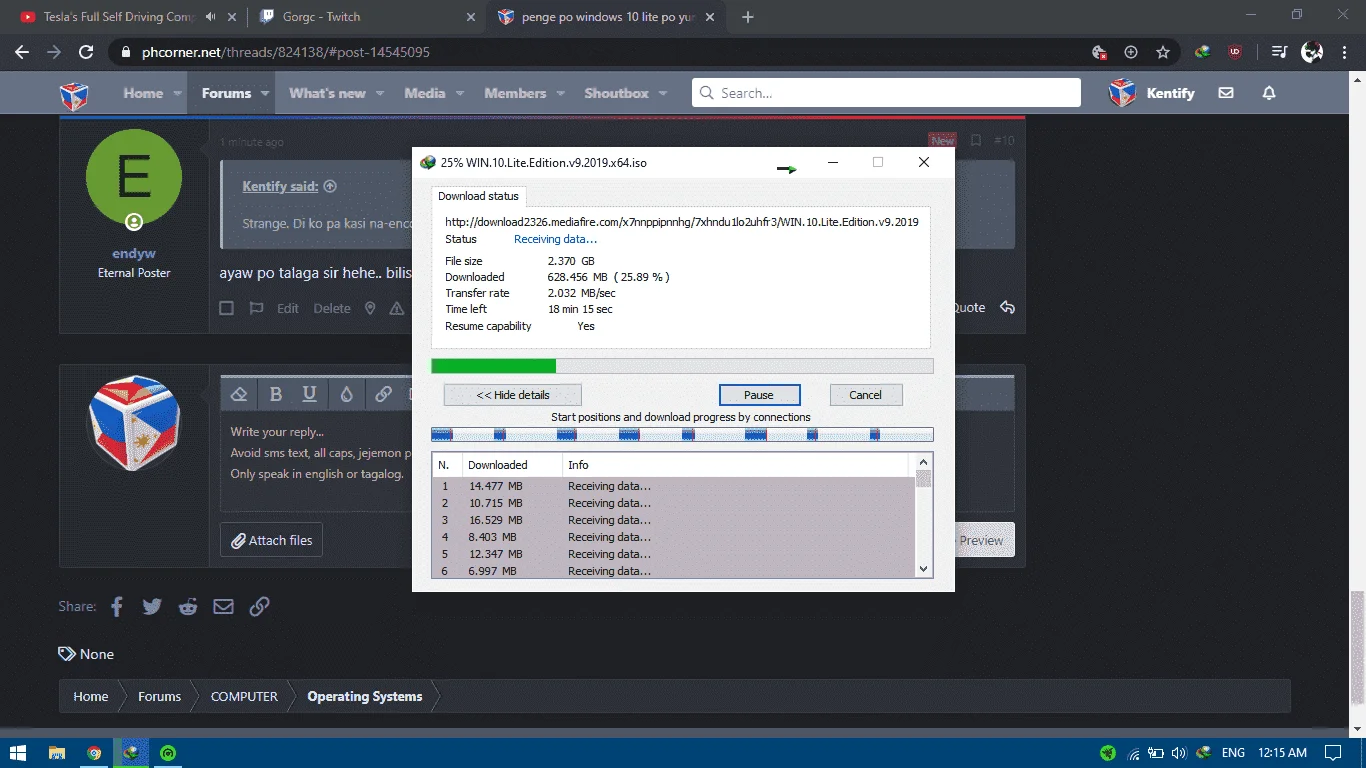The image size is (1366, 768).
Task: Open the IDM browser extension icon
Action: tap(1203, 52)
